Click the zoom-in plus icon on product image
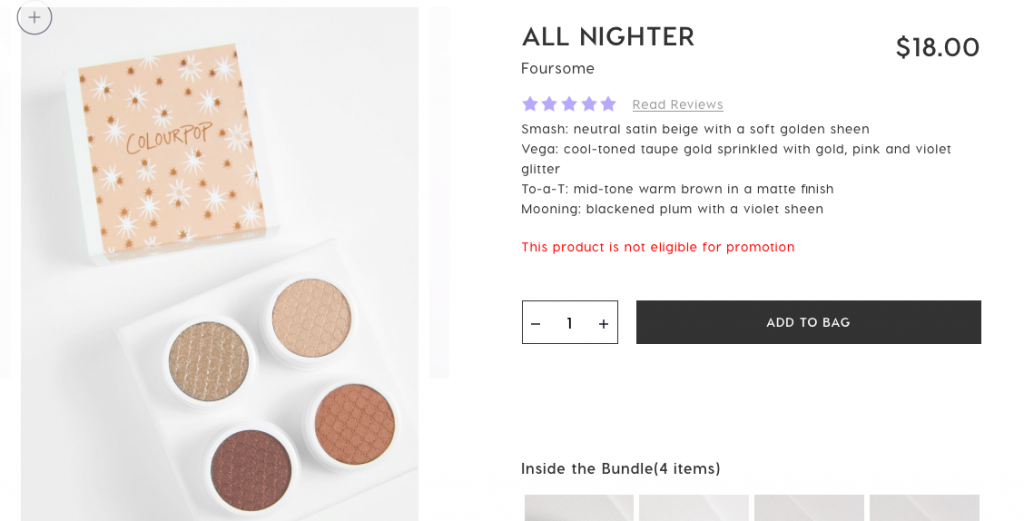This screenshot has width=1024, height=521. point(34,17)
